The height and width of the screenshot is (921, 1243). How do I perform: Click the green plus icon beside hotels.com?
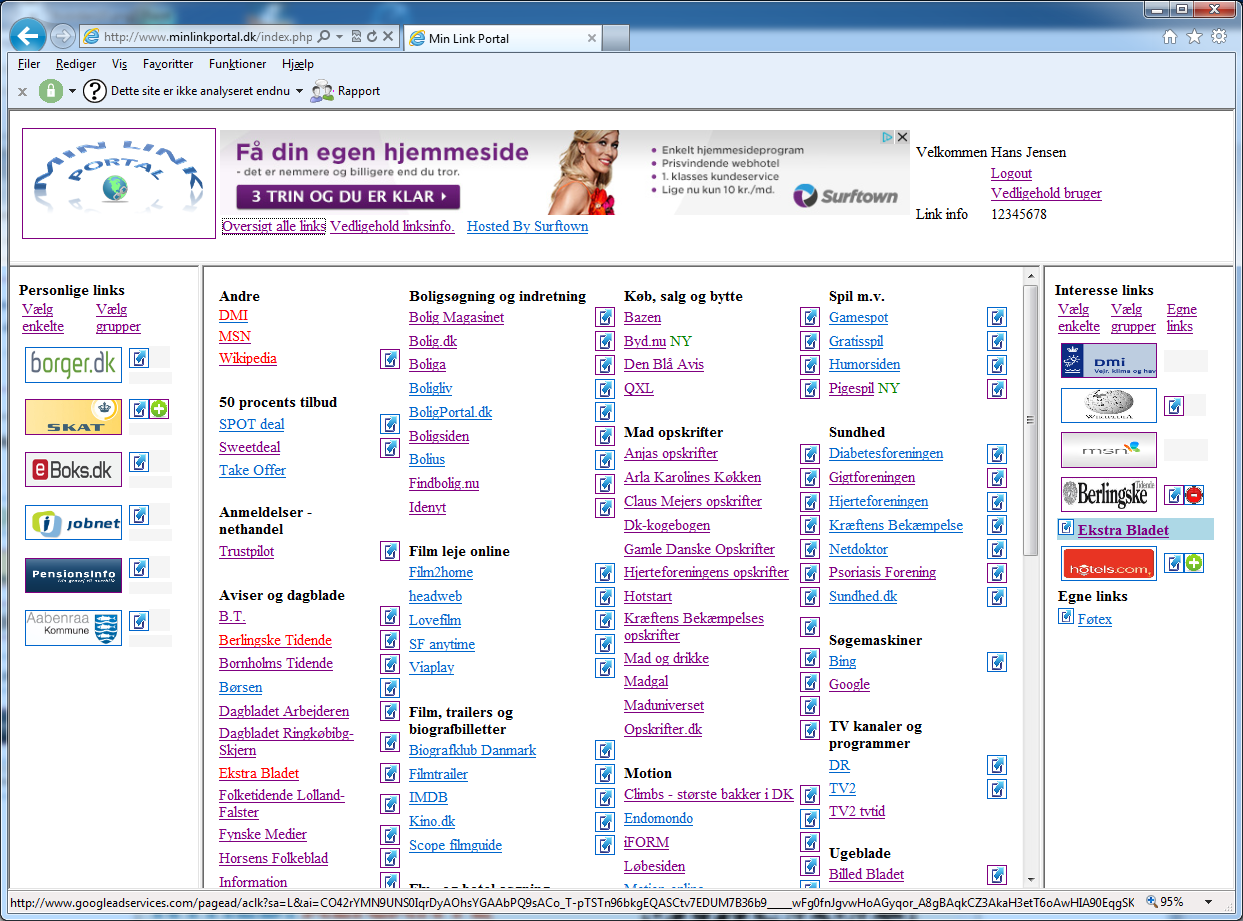click(x=1194, y=563)
